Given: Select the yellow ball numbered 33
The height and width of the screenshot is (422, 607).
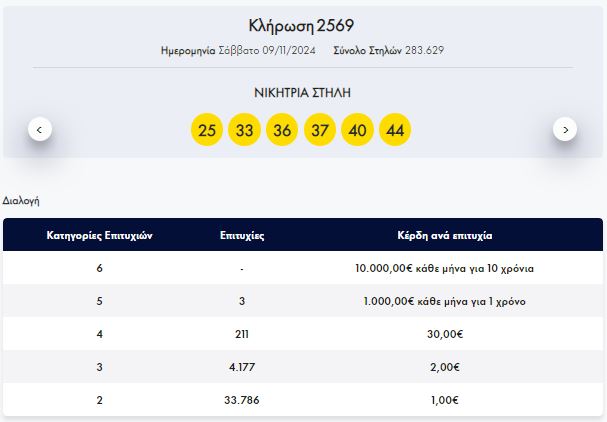Looking at the screenshot, I should pos(244,130).
